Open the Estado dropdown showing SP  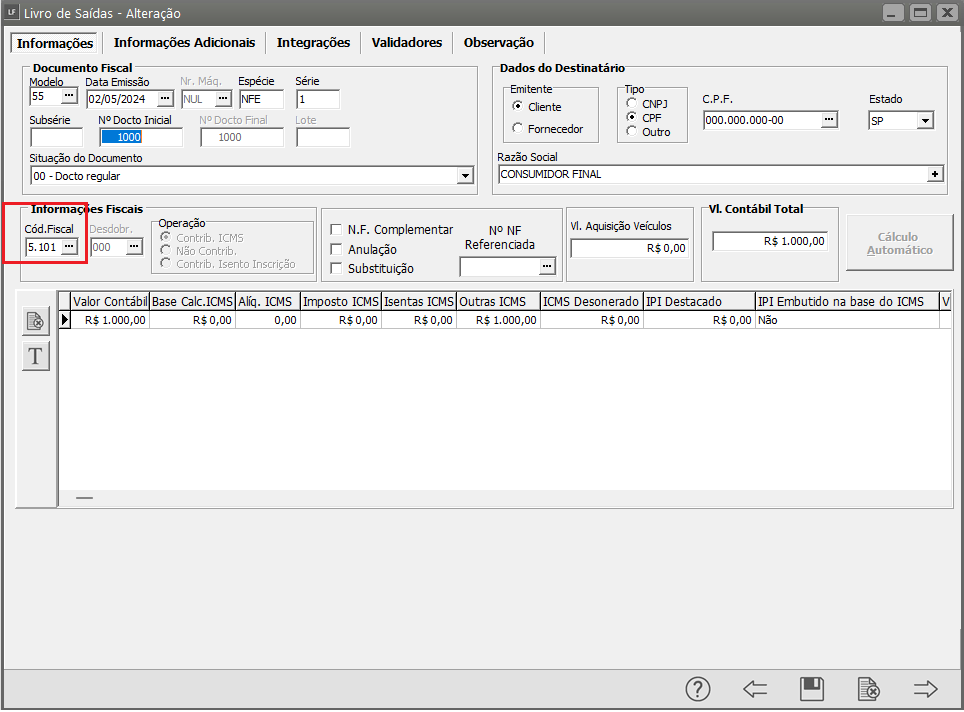coord(925,120)
